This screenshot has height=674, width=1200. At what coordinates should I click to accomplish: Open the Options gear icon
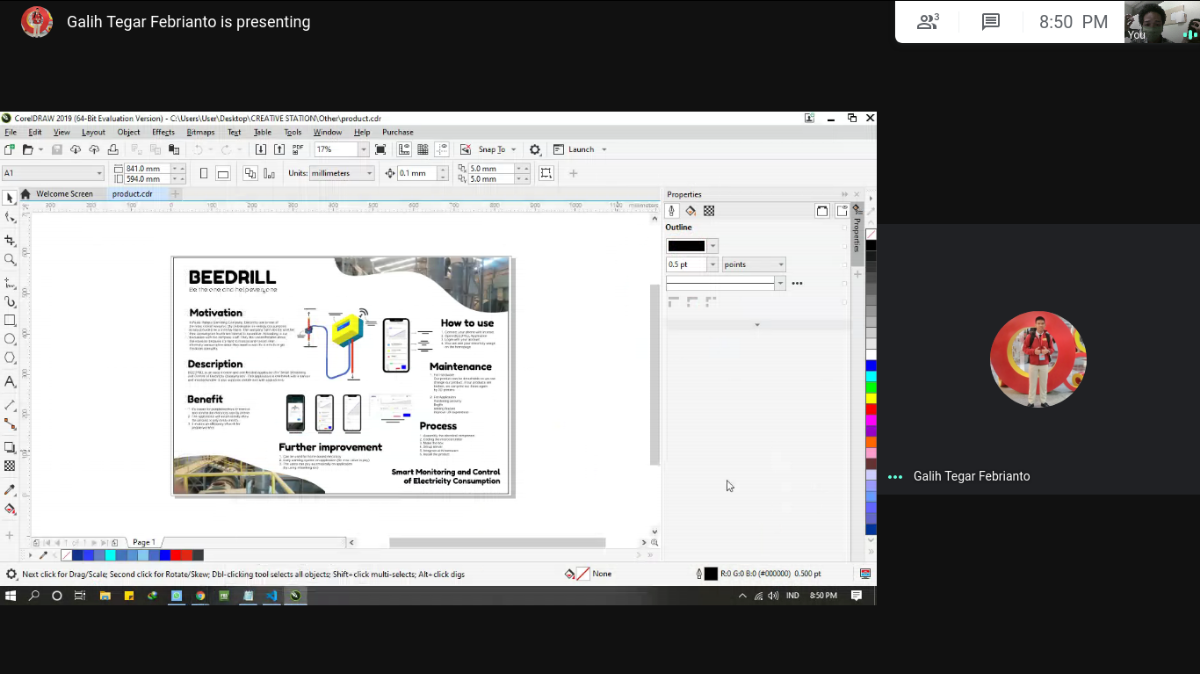[x=535, y=150]
